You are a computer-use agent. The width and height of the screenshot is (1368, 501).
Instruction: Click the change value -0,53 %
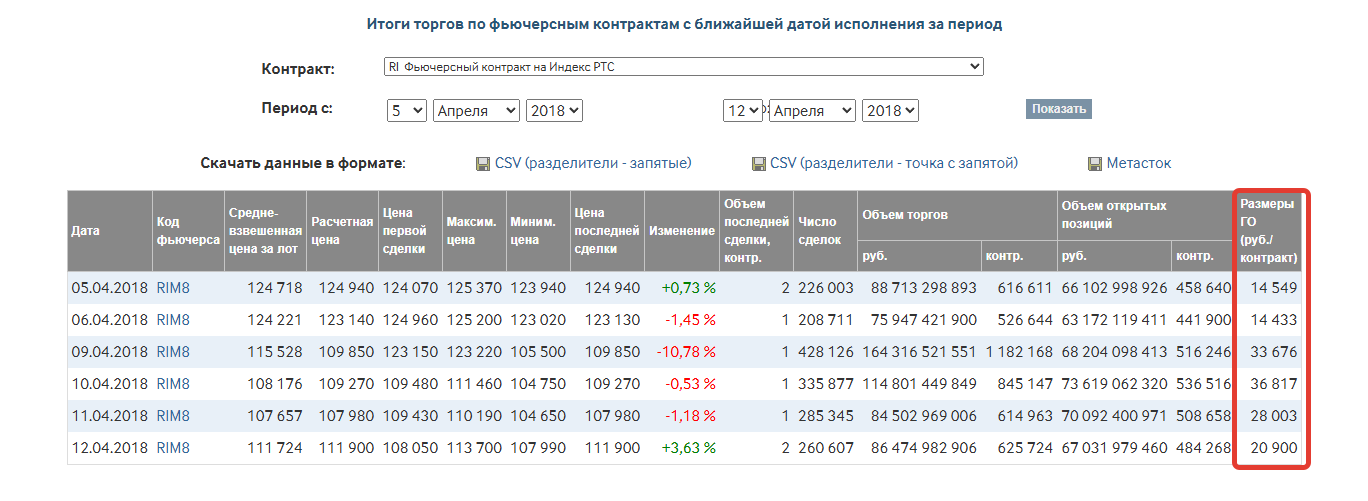click(x=690, y=384)
